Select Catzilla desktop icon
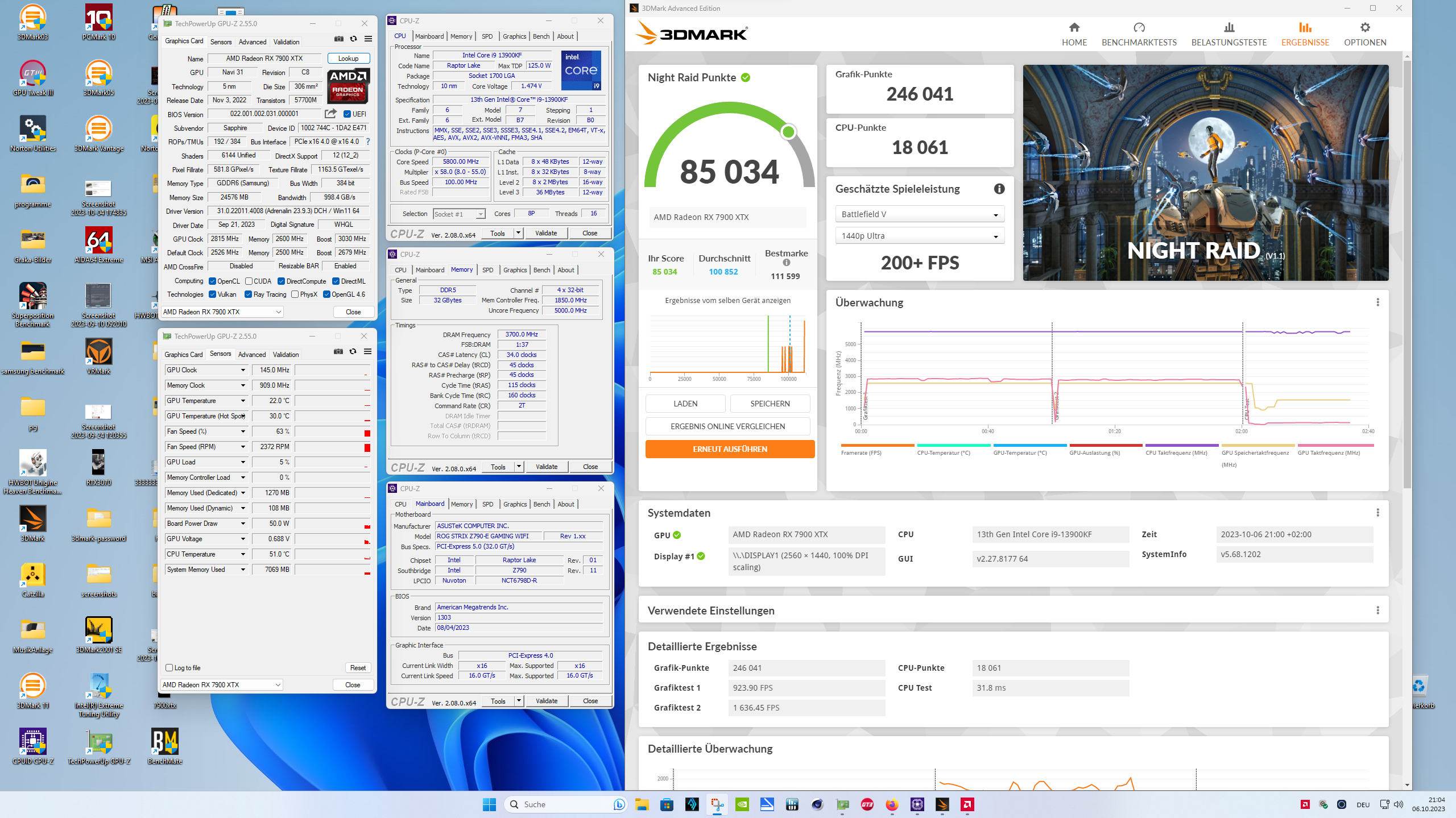The width and height of the screenshot is (1456, 818). 33,580
